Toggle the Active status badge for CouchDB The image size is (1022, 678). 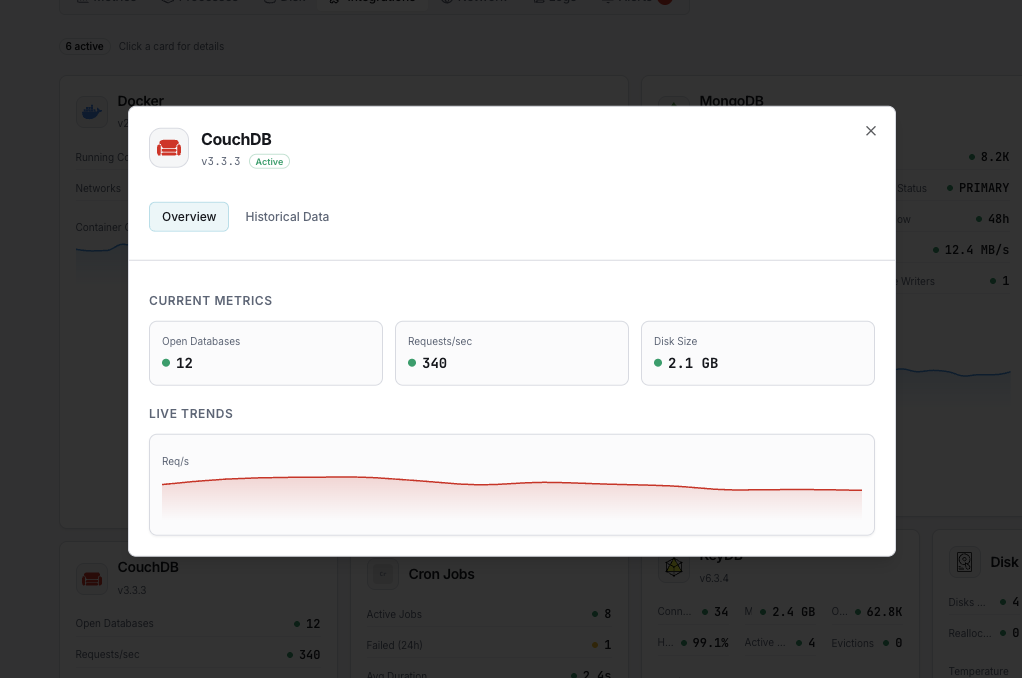pos(269,161)
